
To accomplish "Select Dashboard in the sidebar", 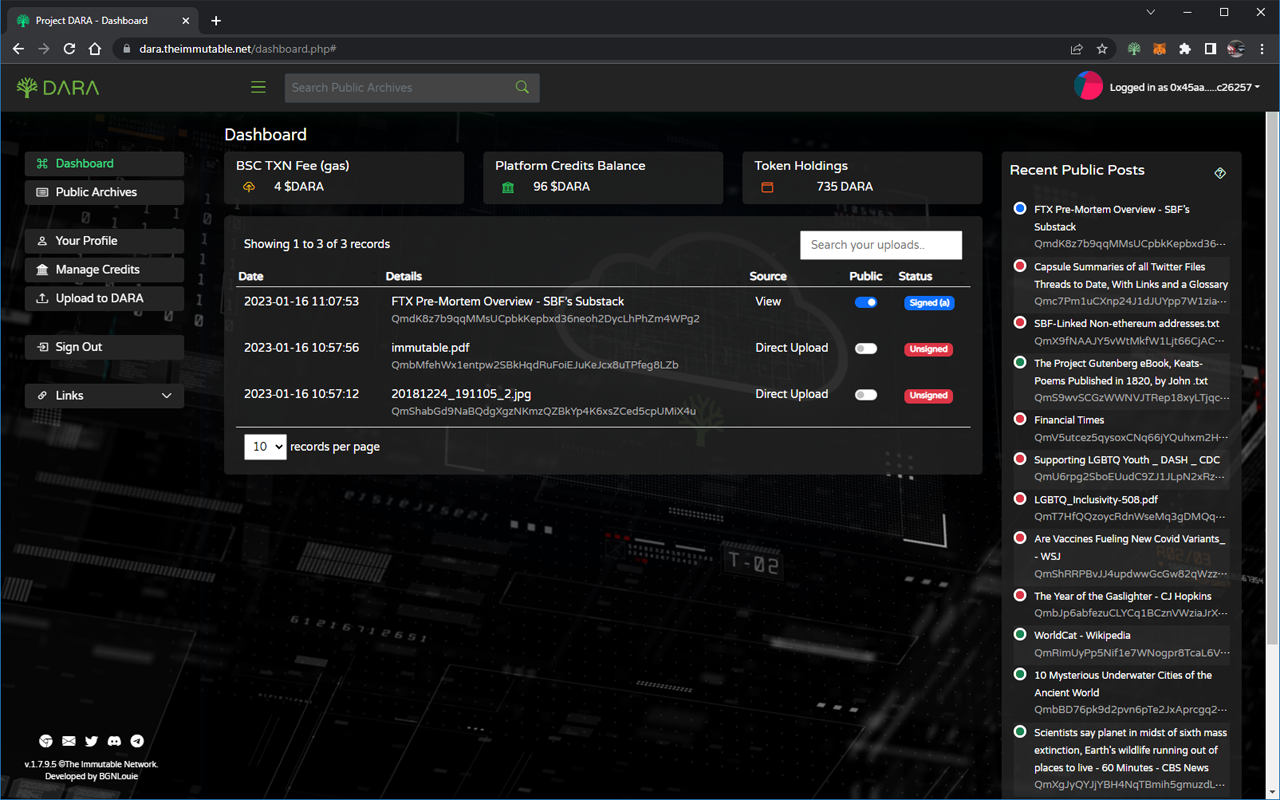I will click(104, 164).
